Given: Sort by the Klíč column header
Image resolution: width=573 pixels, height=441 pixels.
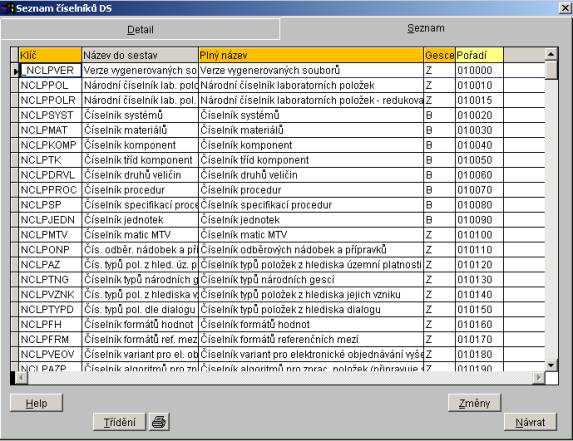Looking at the screenshot, I should pyautogui.click(x=50, y=55).
